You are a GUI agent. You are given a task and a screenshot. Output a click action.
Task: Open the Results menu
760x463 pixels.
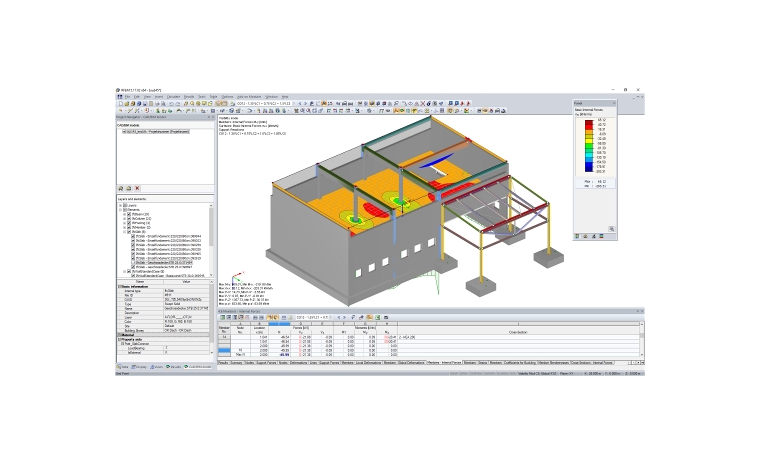click(x=189, y=97)
